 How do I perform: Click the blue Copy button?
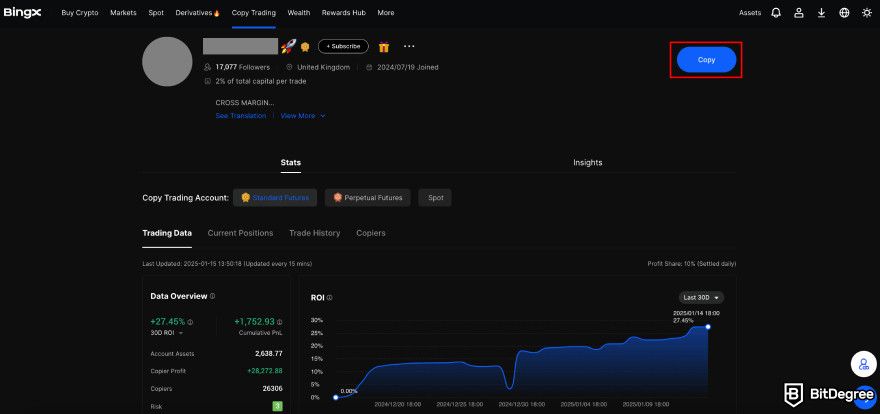[706, 59]
